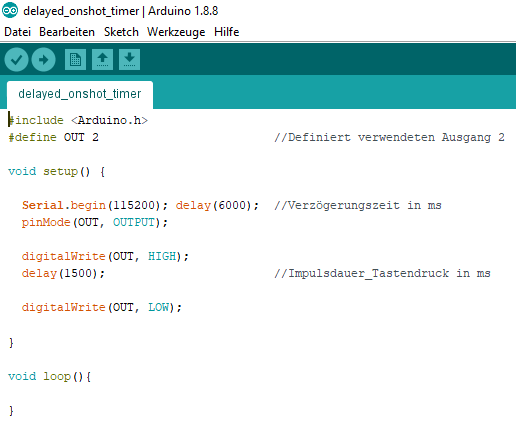This screenshot has width=516, height=426.
Task: Open the Hilfe menu
Action: (227, 32)
